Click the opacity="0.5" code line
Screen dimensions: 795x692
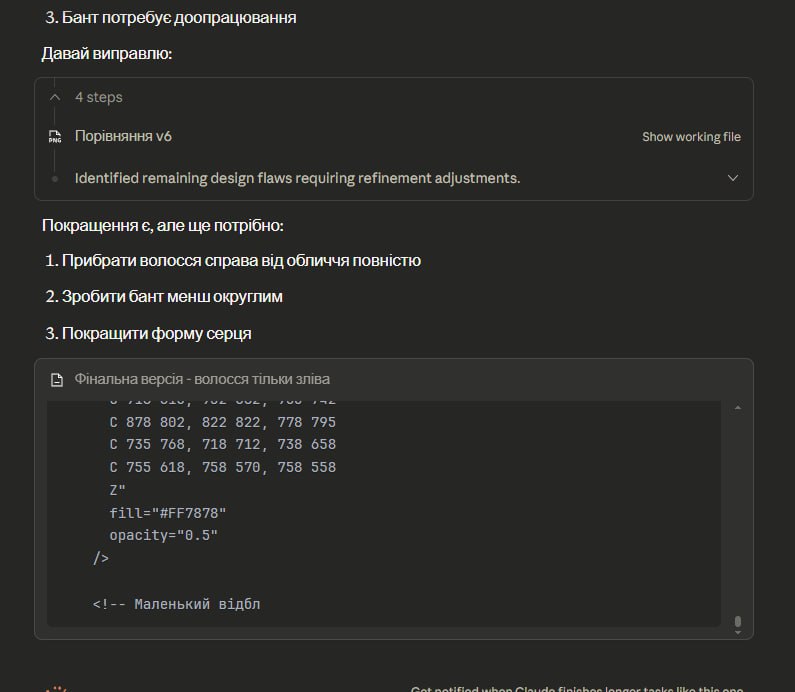click(x=163, y=535)
